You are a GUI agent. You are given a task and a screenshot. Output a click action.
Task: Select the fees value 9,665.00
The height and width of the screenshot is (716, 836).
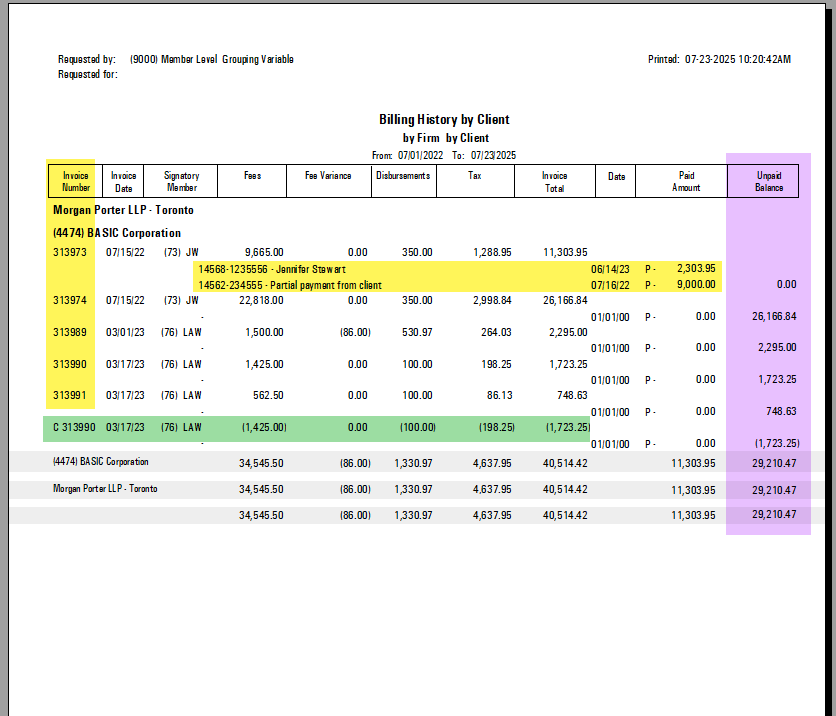click(264, 252)
